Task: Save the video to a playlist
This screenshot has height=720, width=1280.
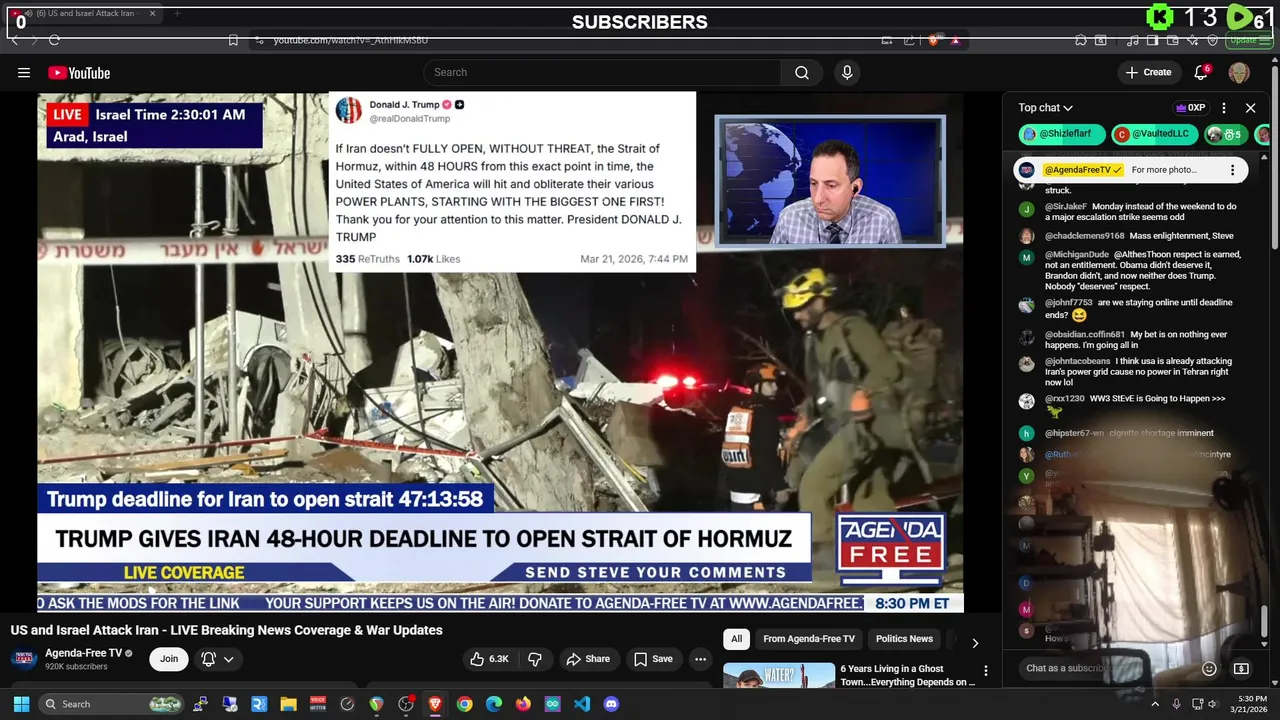Action: [x=653, y=659]
